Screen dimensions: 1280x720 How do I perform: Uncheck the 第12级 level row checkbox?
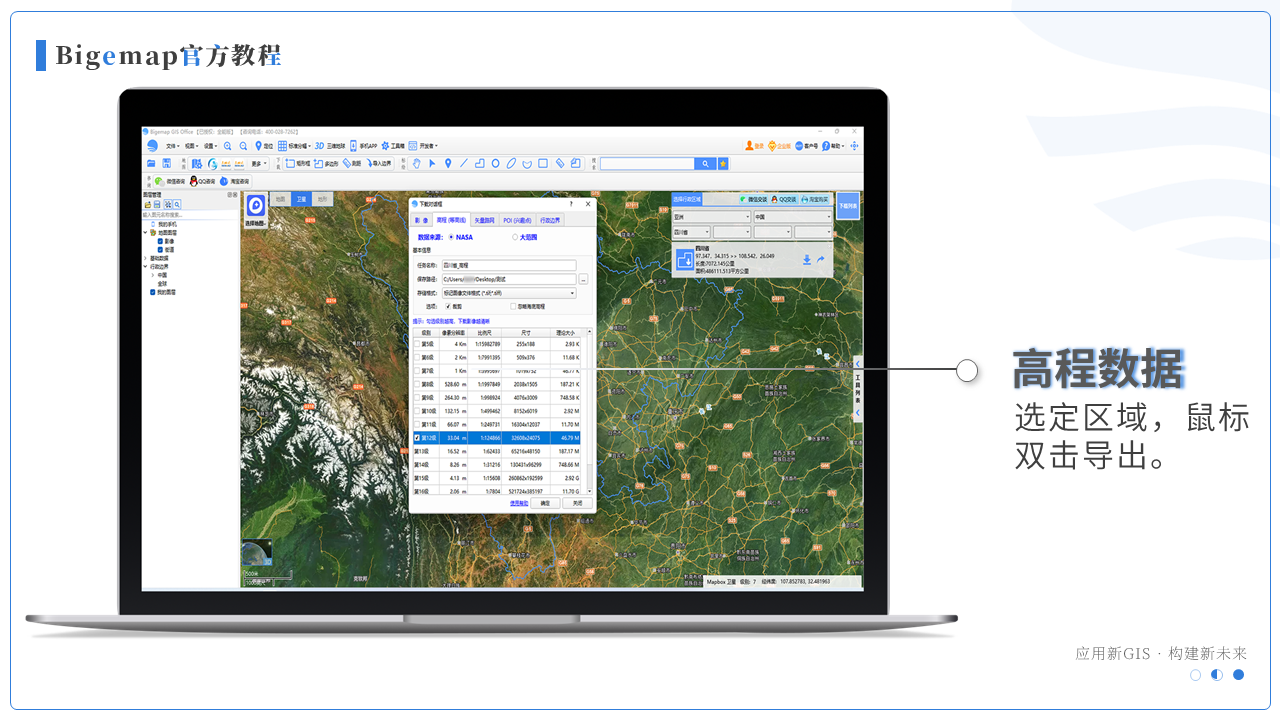point(417,438)
